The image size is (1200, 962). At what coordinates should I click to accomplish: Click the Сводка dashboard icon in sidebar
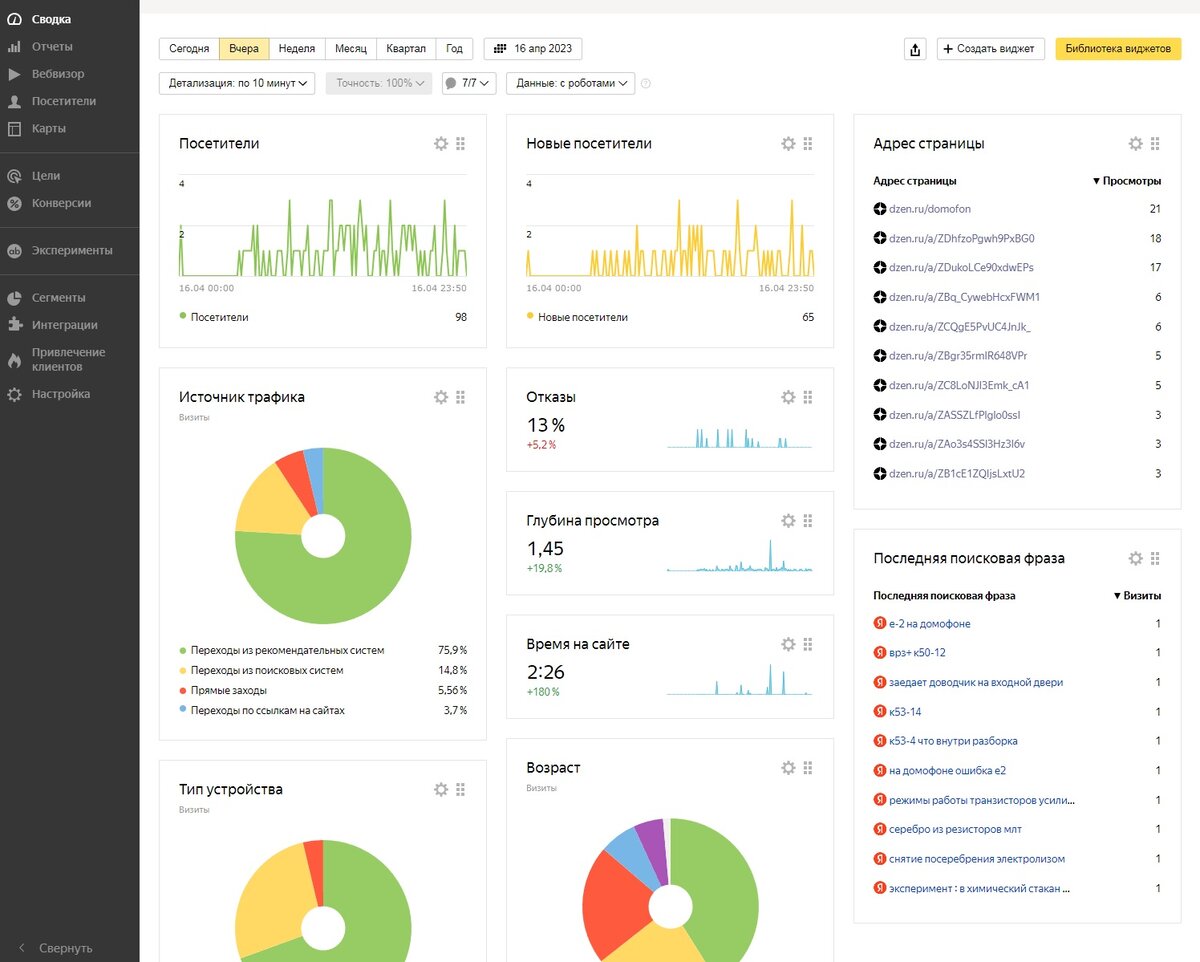coord(14,19)
